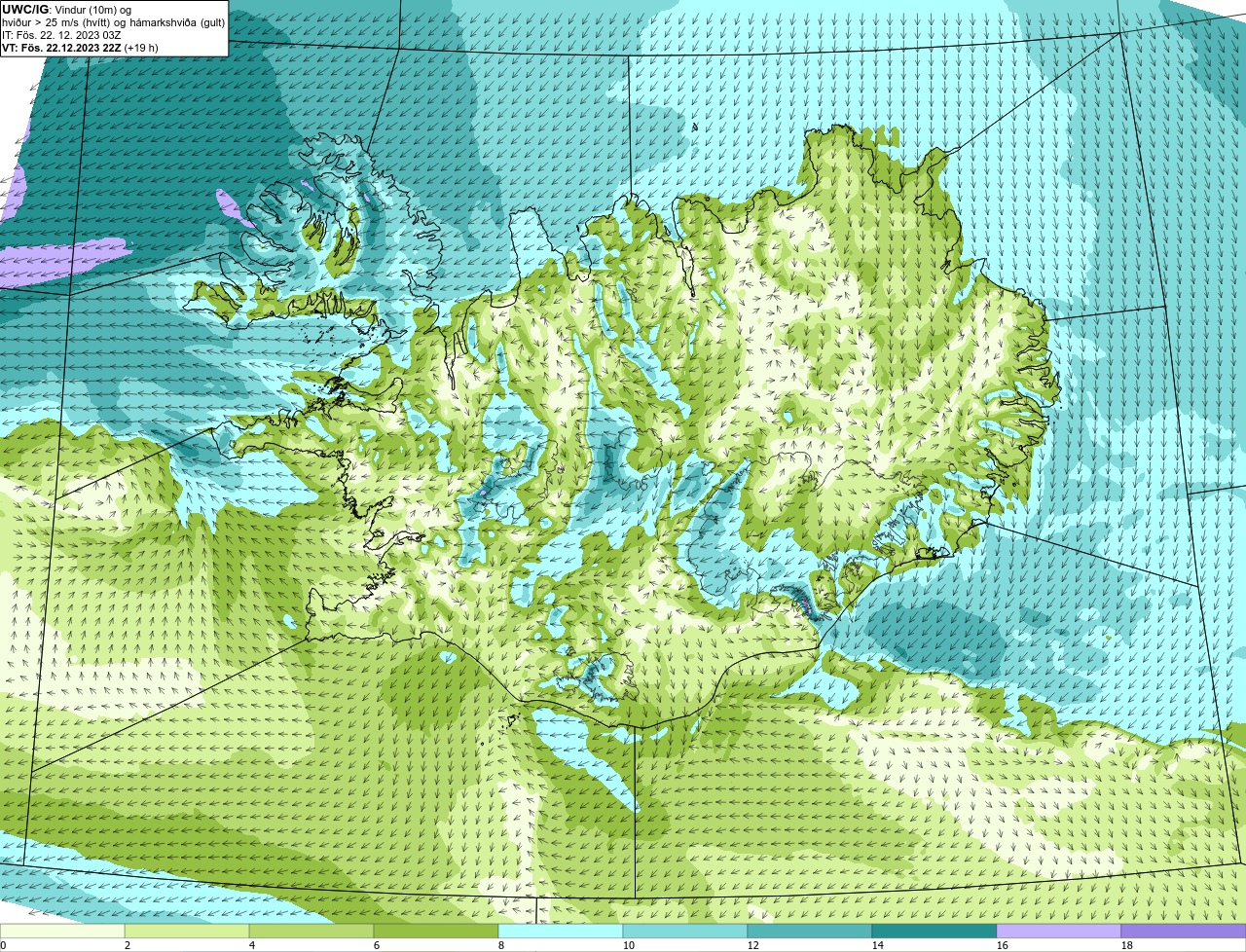Image resolution: width=1246 pixels, height=952 pixels.
Task: Click the legend scale label "12"
Action: pos(753,945)
